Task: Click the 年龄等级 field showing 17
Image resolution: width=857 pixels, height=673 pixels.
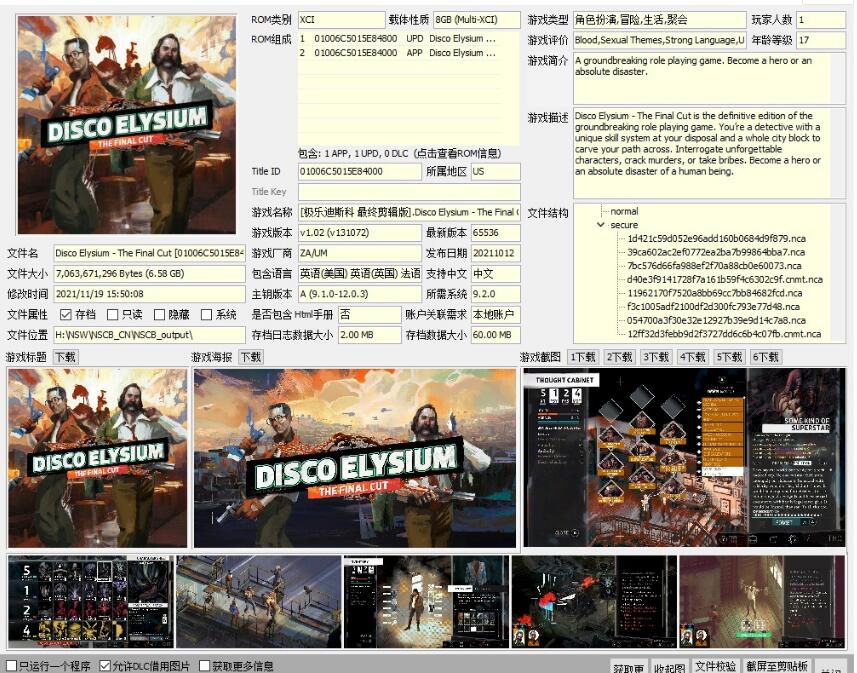Action: [821, 40]
